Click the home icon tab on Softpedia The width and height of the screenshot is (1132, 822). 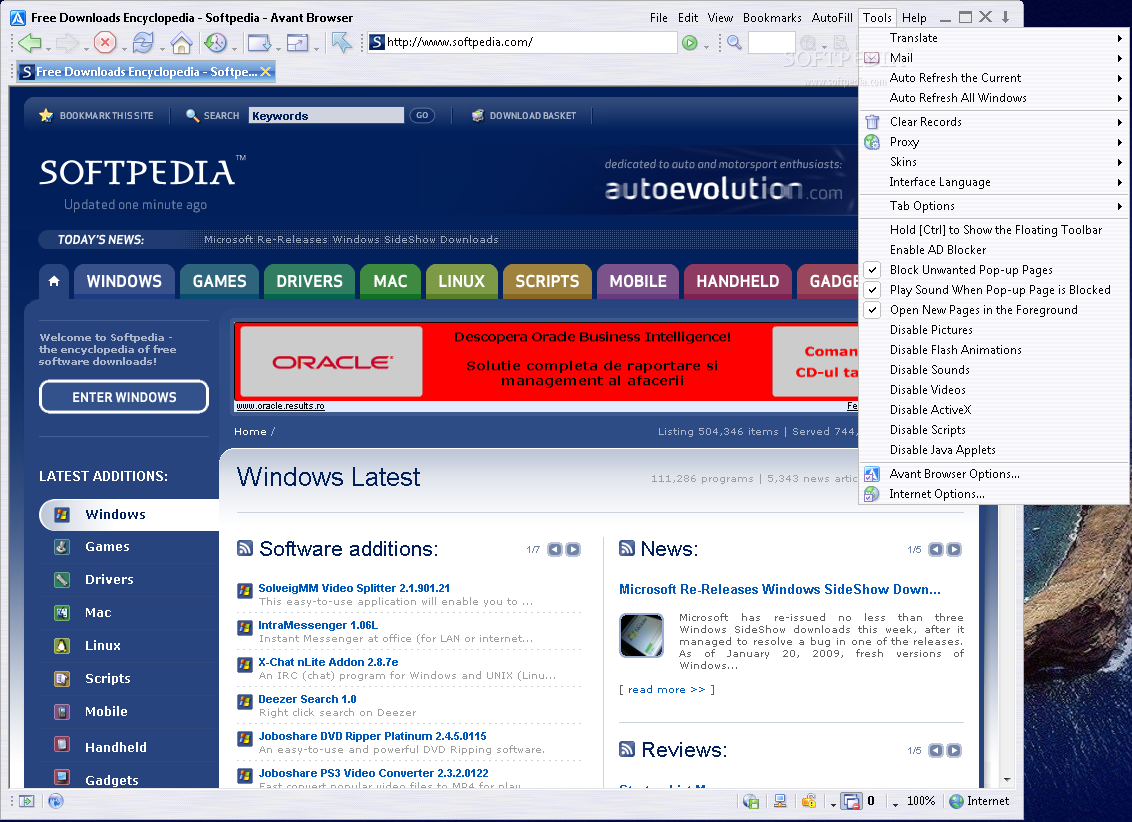(54, 281)
